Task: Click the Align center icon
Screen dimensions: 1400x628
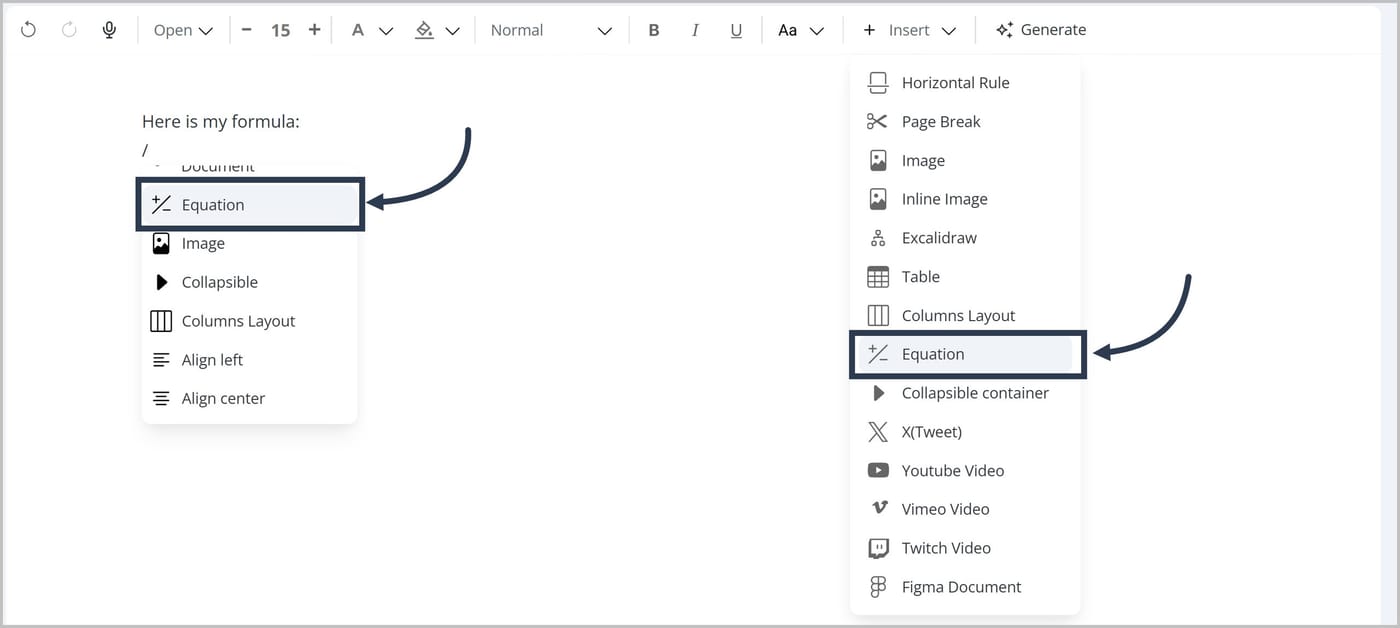Action: [x=161, y=398]
